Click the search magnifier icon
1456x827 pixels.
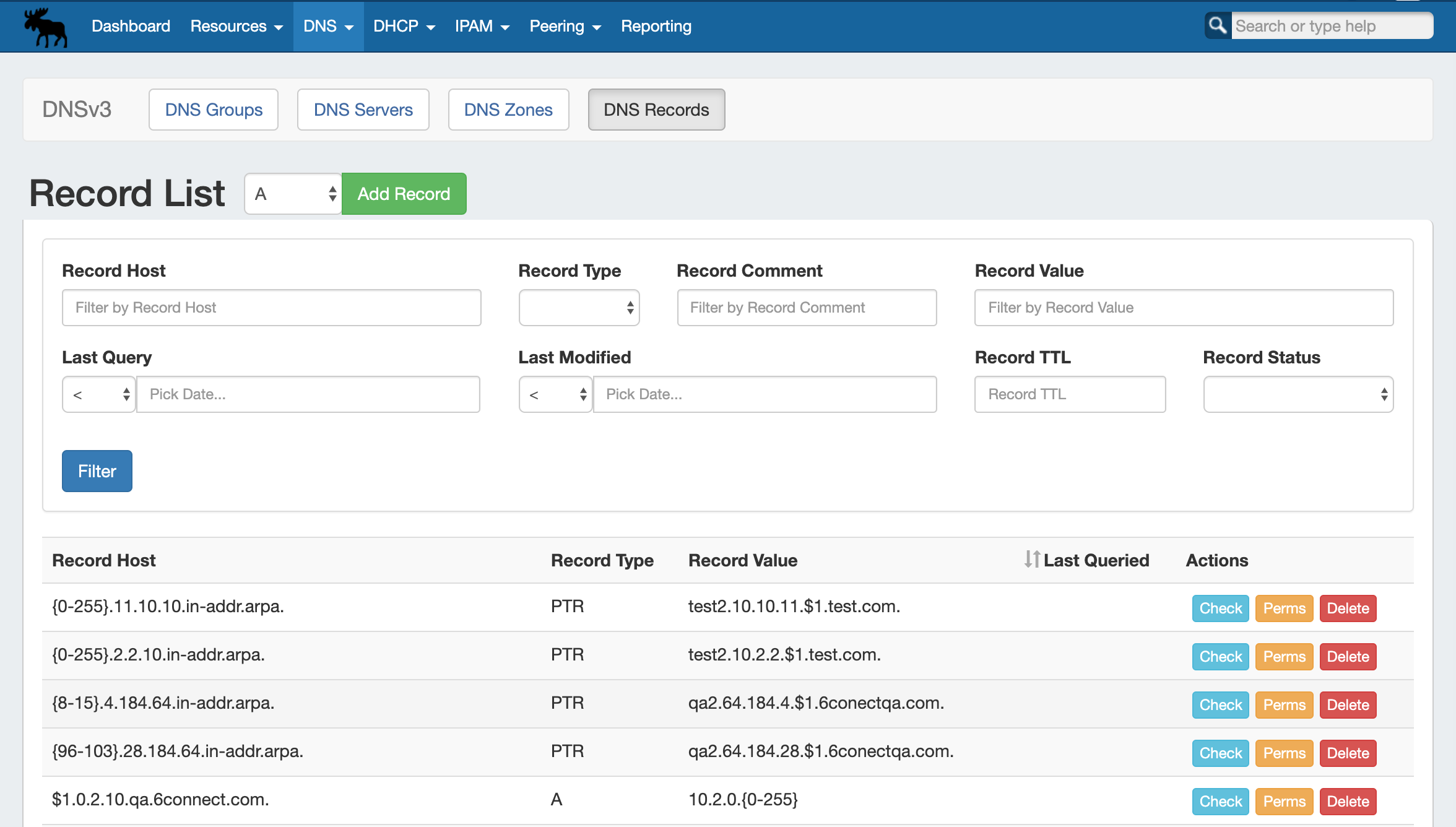(x=1217, y=26)
